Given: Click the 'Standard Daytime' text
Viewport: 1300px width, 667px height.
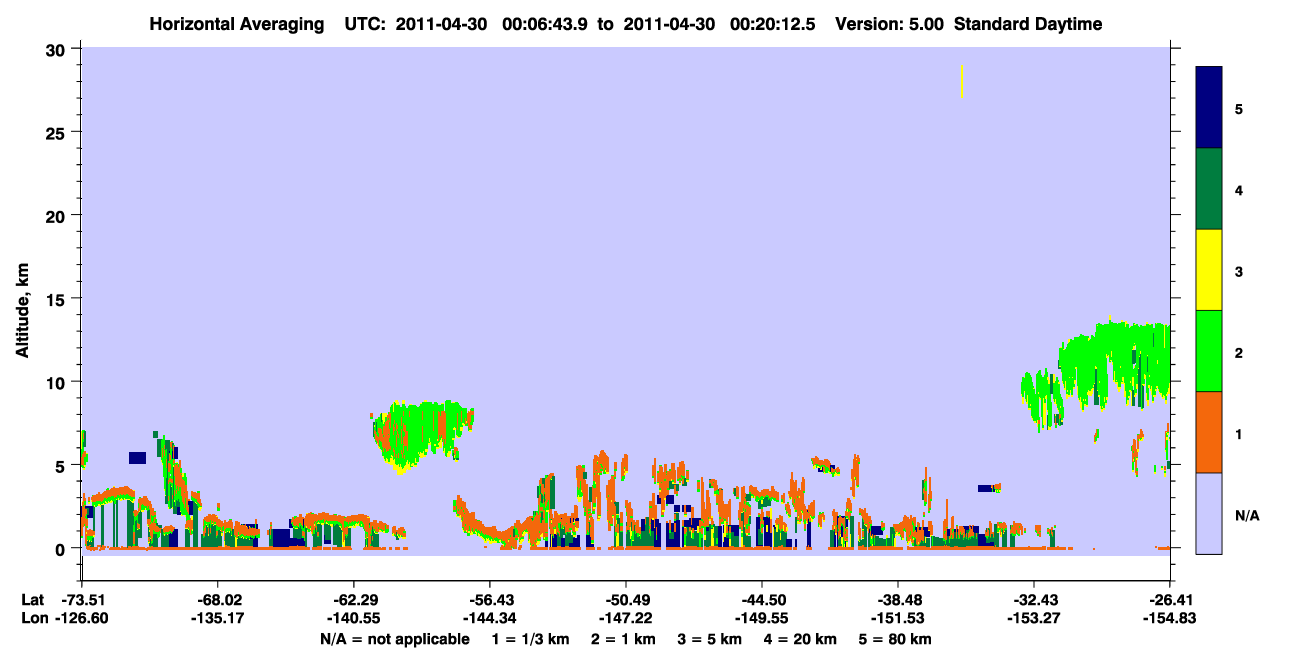Looking at the screenshot, I should tap(1029, 24).
